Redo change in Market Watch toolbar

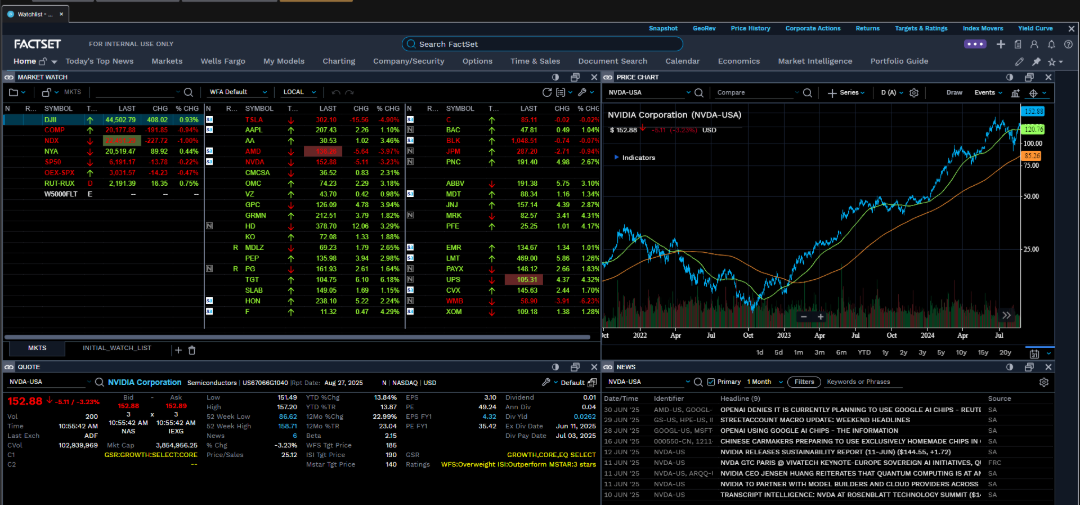click(x=350, y=92)
